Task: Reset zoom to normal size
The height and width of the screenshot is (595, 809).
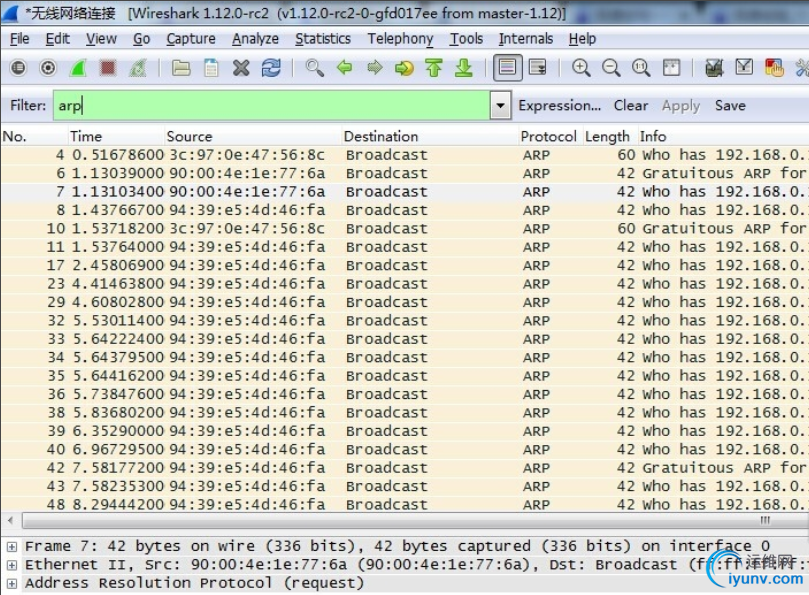Action: (x=641, y=68)
